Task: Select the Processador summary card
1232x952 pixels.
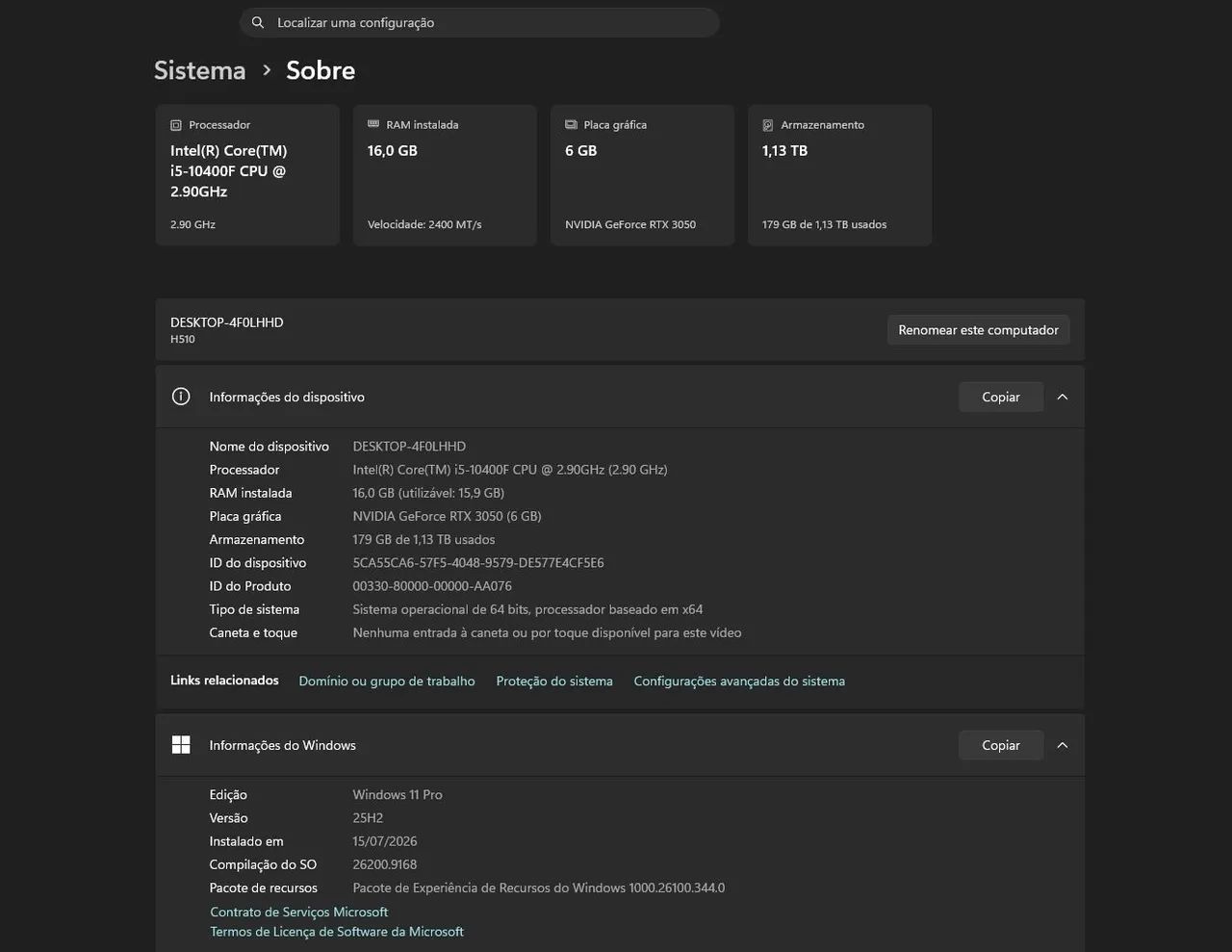Action: coord(247,175)
